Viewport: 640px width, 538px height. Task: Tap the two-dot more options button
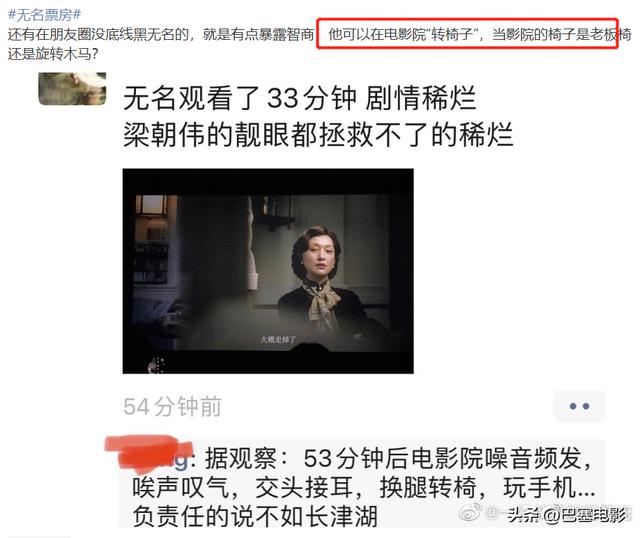(x=579, y=406)
